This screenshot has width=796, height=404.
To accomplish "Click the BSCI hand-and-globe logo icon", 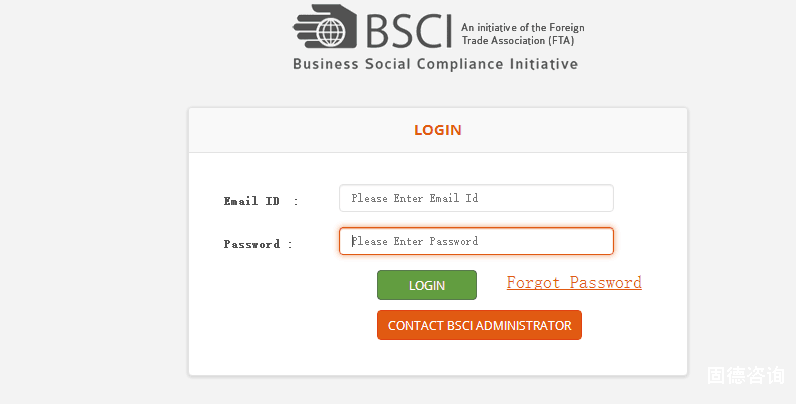I will click(x=325, y=27).
